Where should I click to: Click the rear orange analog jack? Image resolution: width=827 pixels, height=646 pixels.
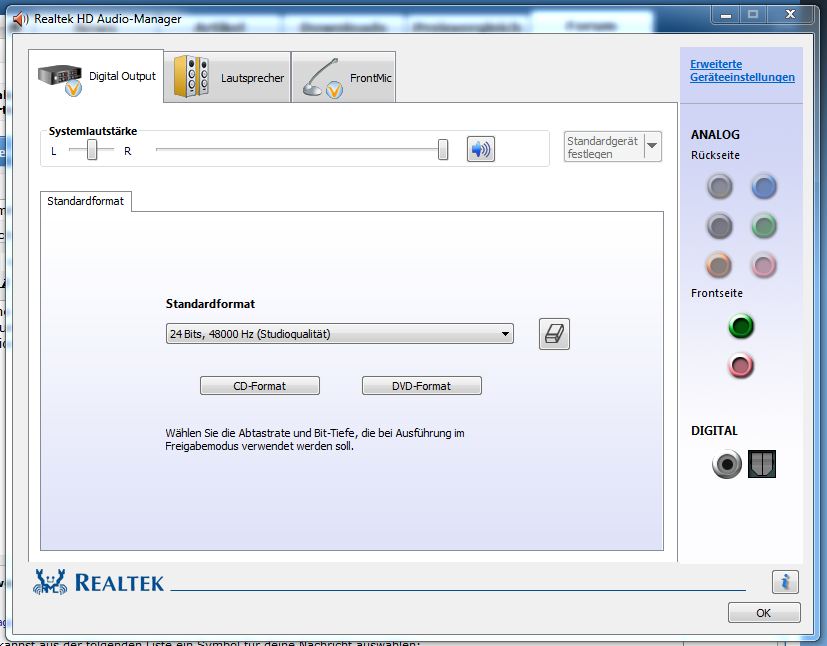[719, 265]
